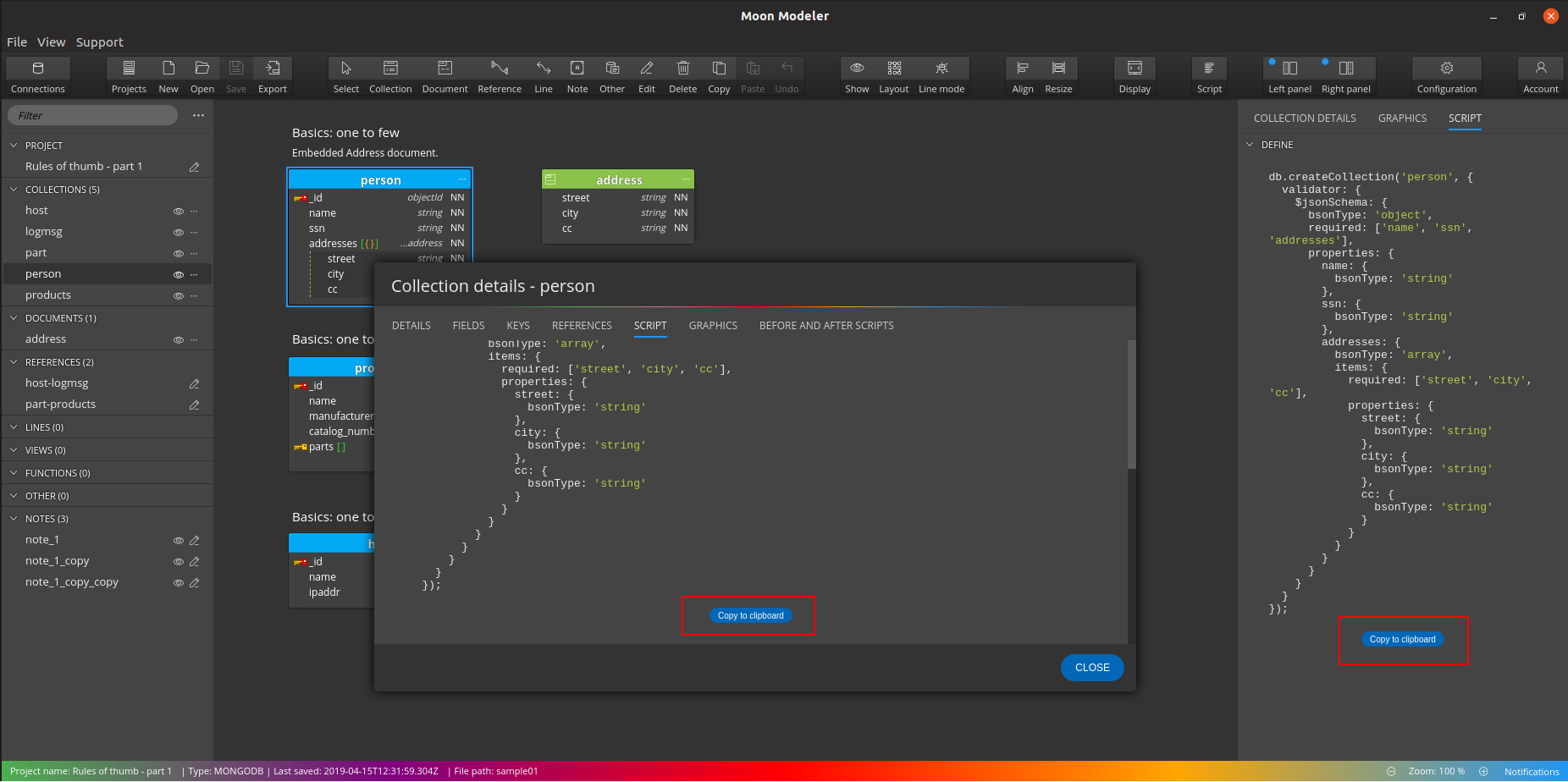The width and height of the screenshot is (1568, 782).
Task: Select the Collection tool
Action: coord(390,69)
